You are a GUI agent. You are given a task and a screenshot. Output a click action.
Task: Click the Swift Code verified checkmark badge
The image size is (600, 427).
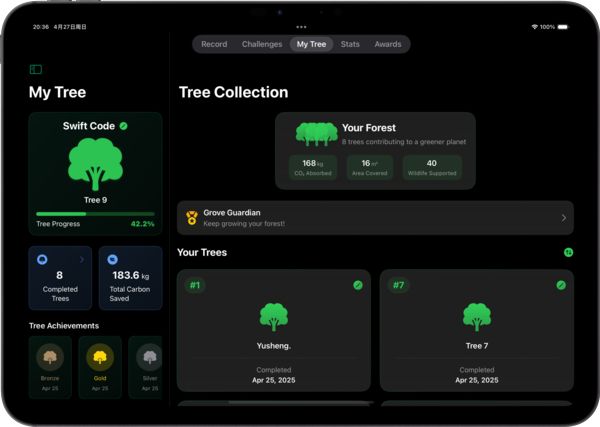click(124, 126)
